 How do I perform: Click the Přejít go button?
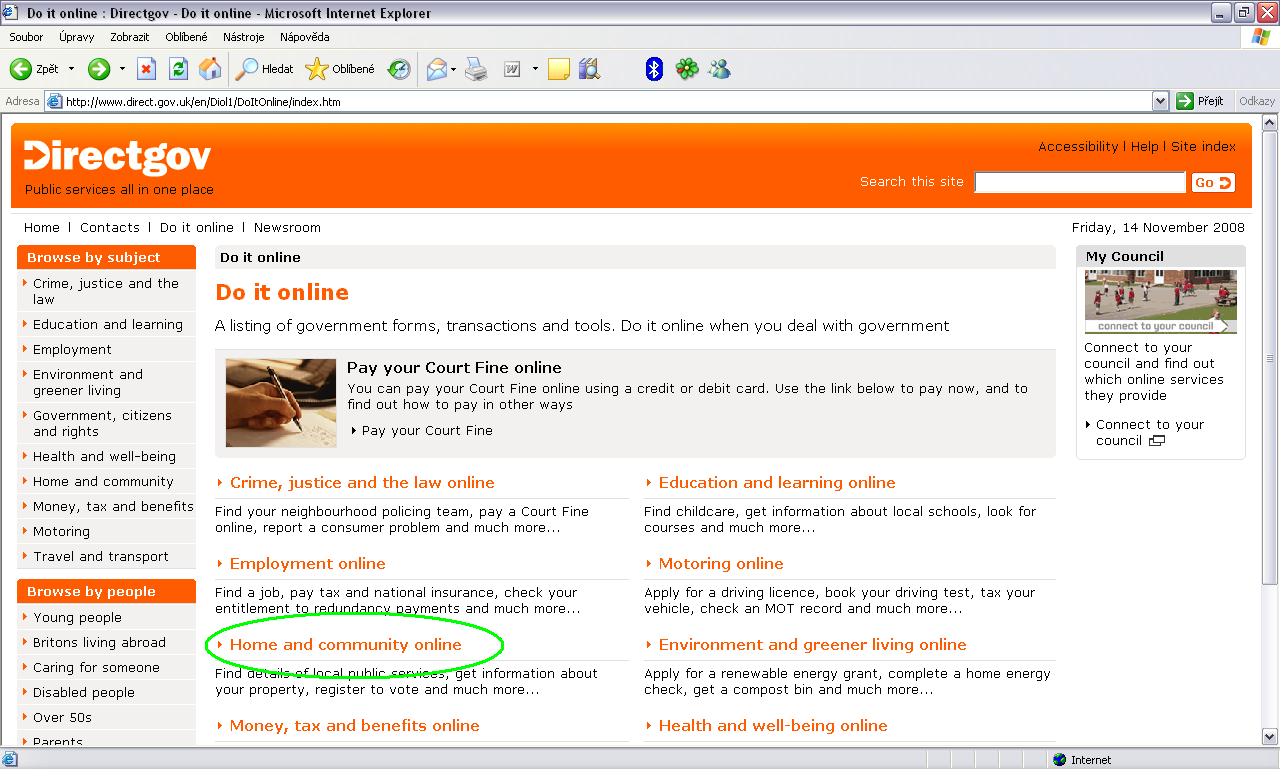click(1202, 101)
